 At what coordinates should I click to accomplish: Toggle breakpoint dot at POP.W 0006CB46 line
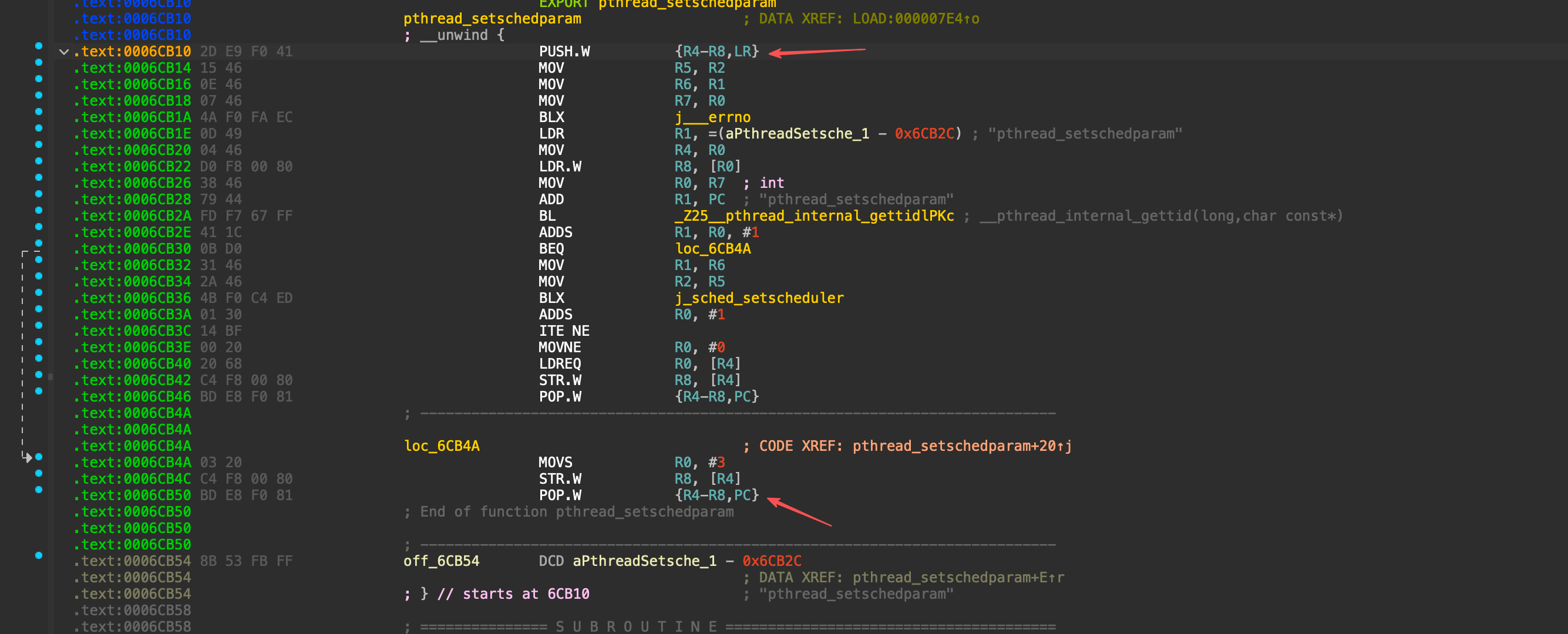pos(39,391)
